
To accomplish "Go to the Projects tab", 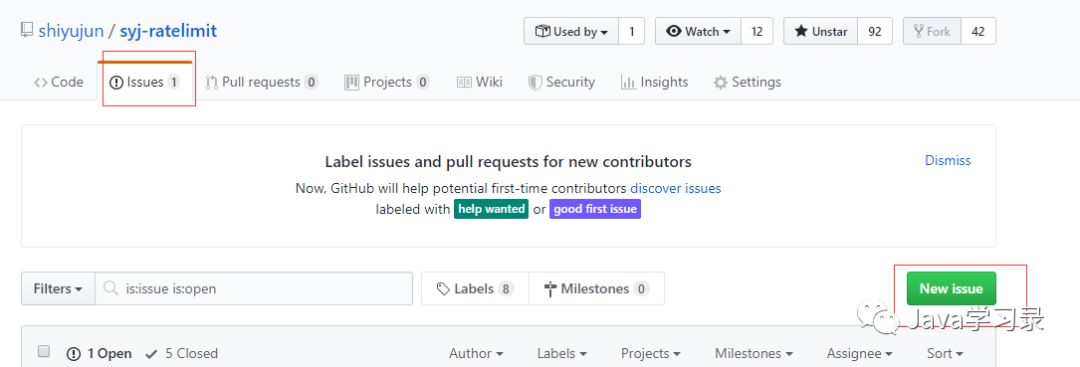I will tap(386, 82).
